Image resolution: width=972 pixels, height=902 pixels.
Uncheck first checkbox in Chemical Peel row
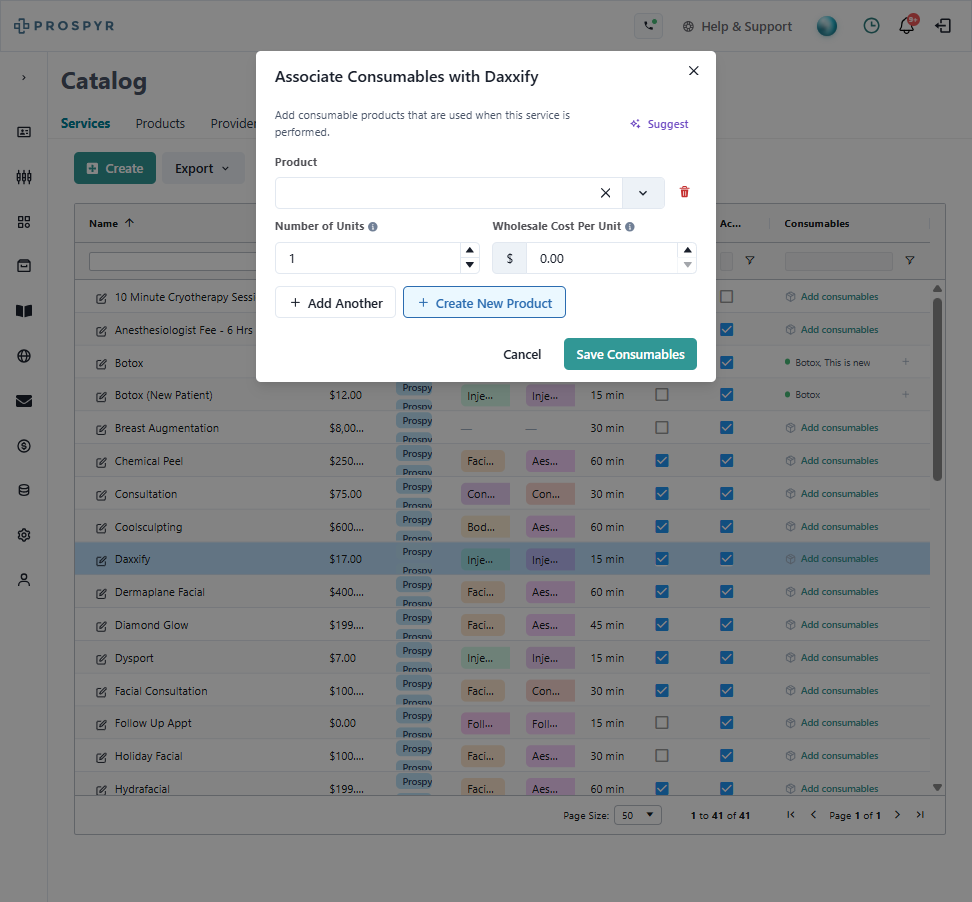(662, 461)
